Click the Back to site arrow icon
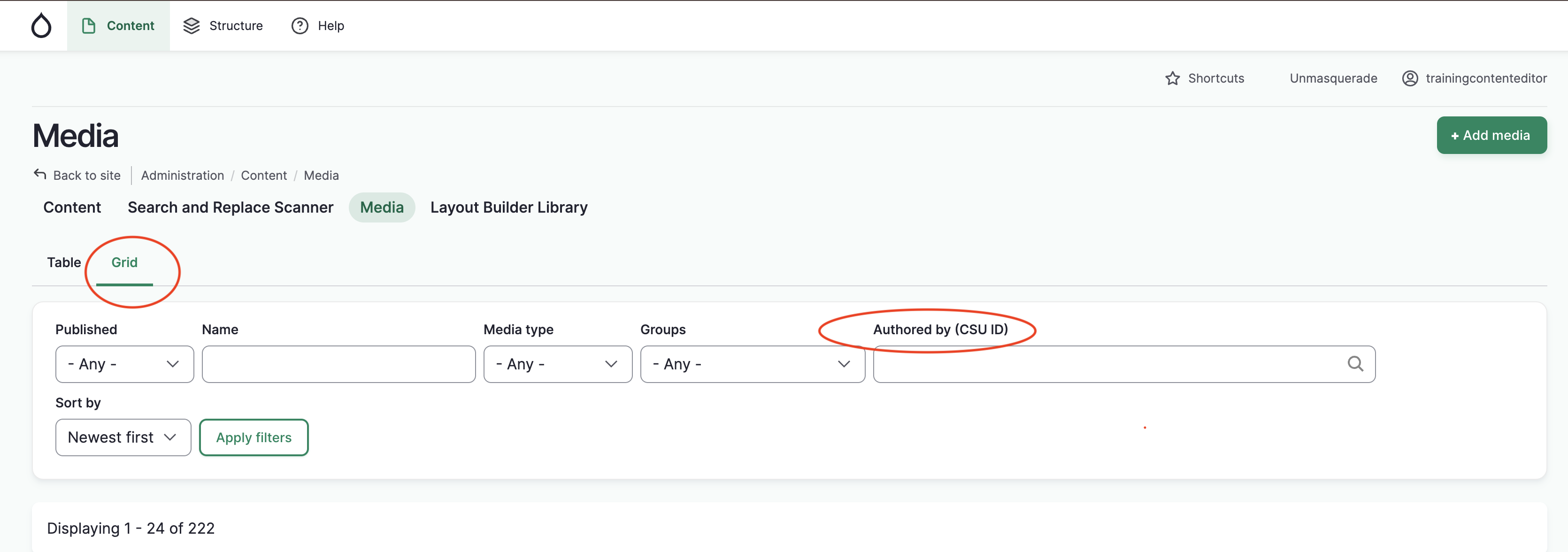The image size is (1568, 552). point(40,175)
